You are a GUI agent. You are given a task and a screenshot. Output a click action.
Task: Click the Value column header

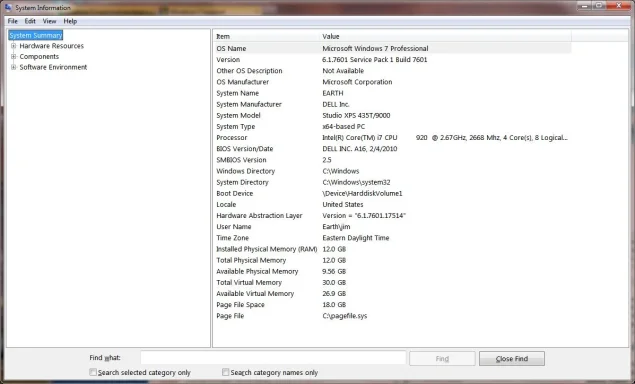[x=445, y=36]
